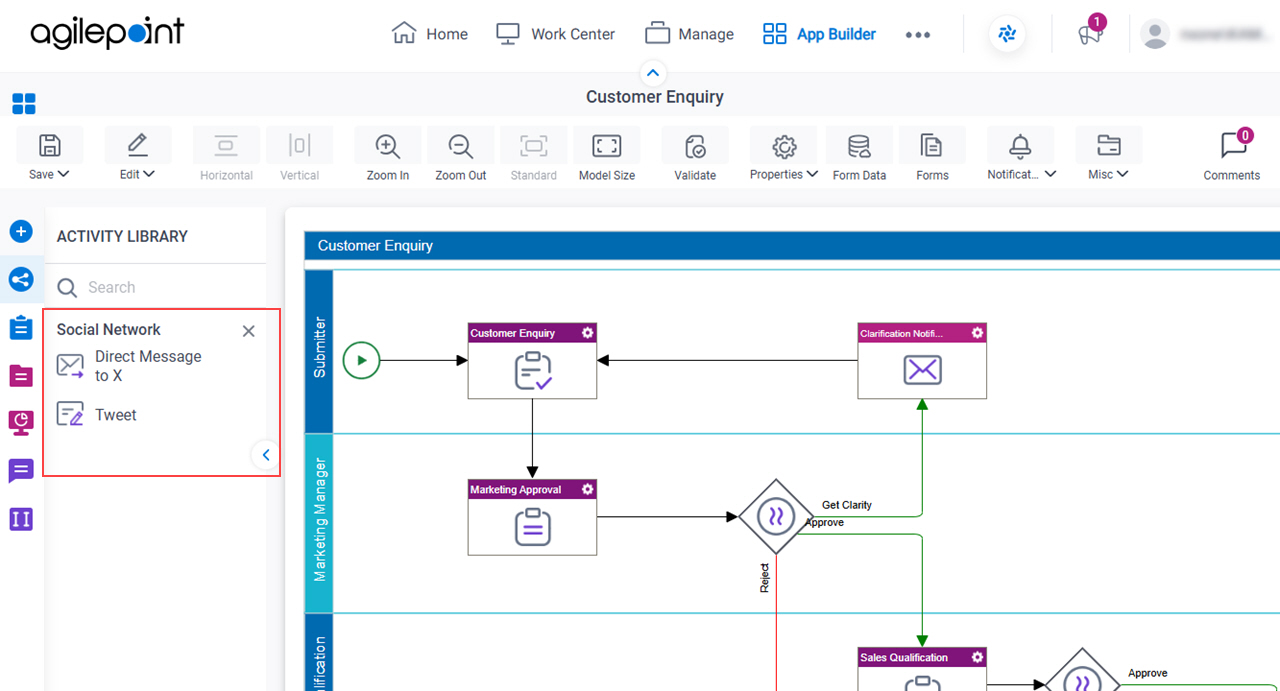1280x691 pixels.
Task: Open the magenta document sidebar icon
Action: (x=21, y=375)
